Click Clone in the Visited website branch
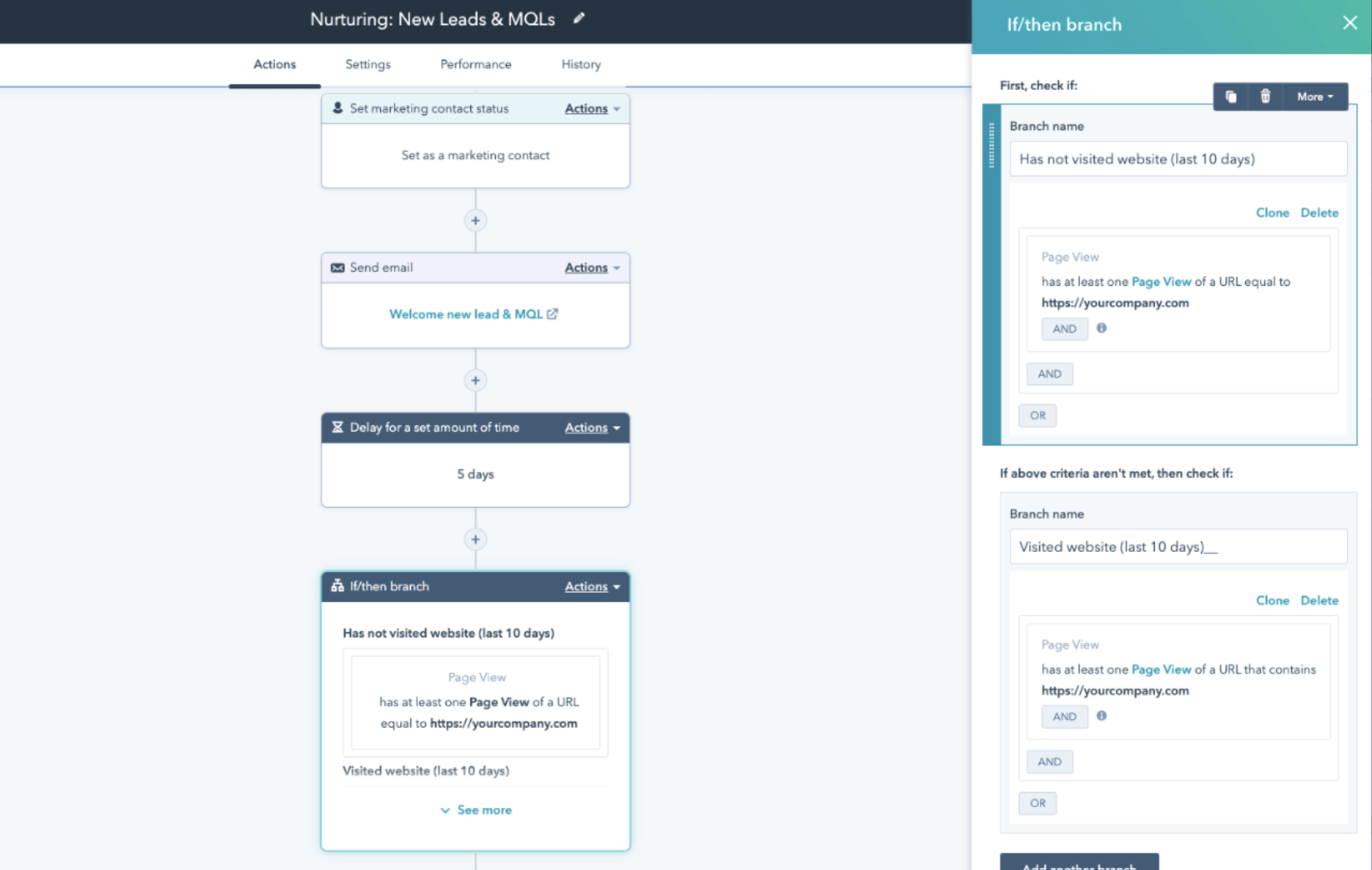 1272,601
